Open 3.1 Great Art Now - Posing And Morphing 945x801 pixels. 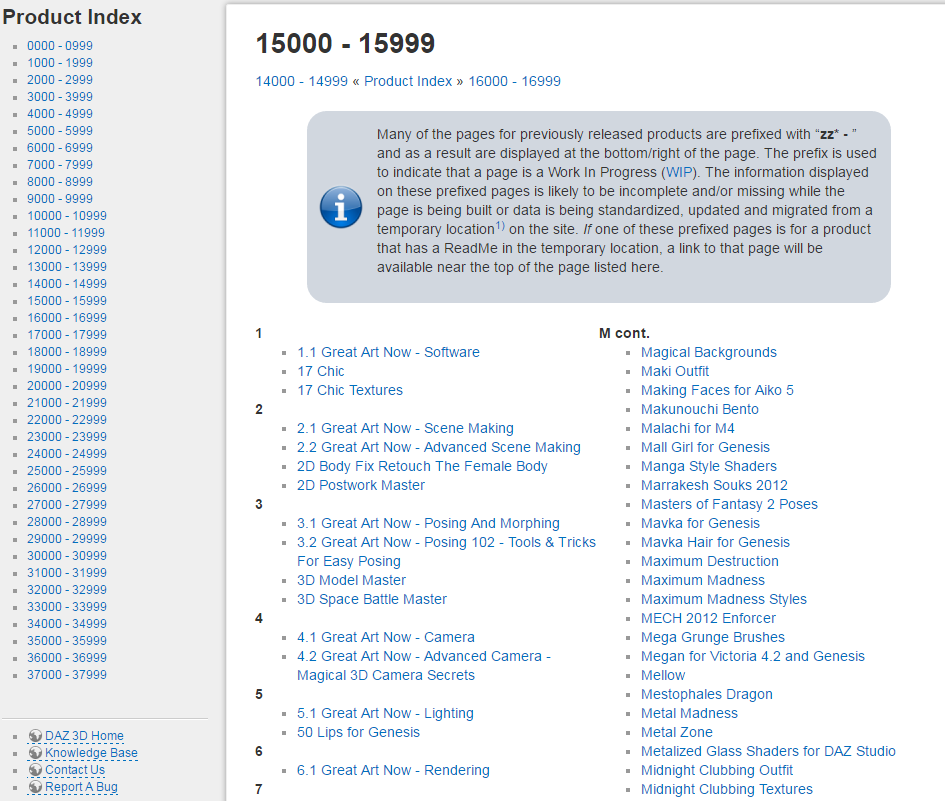tap(428, 523)
